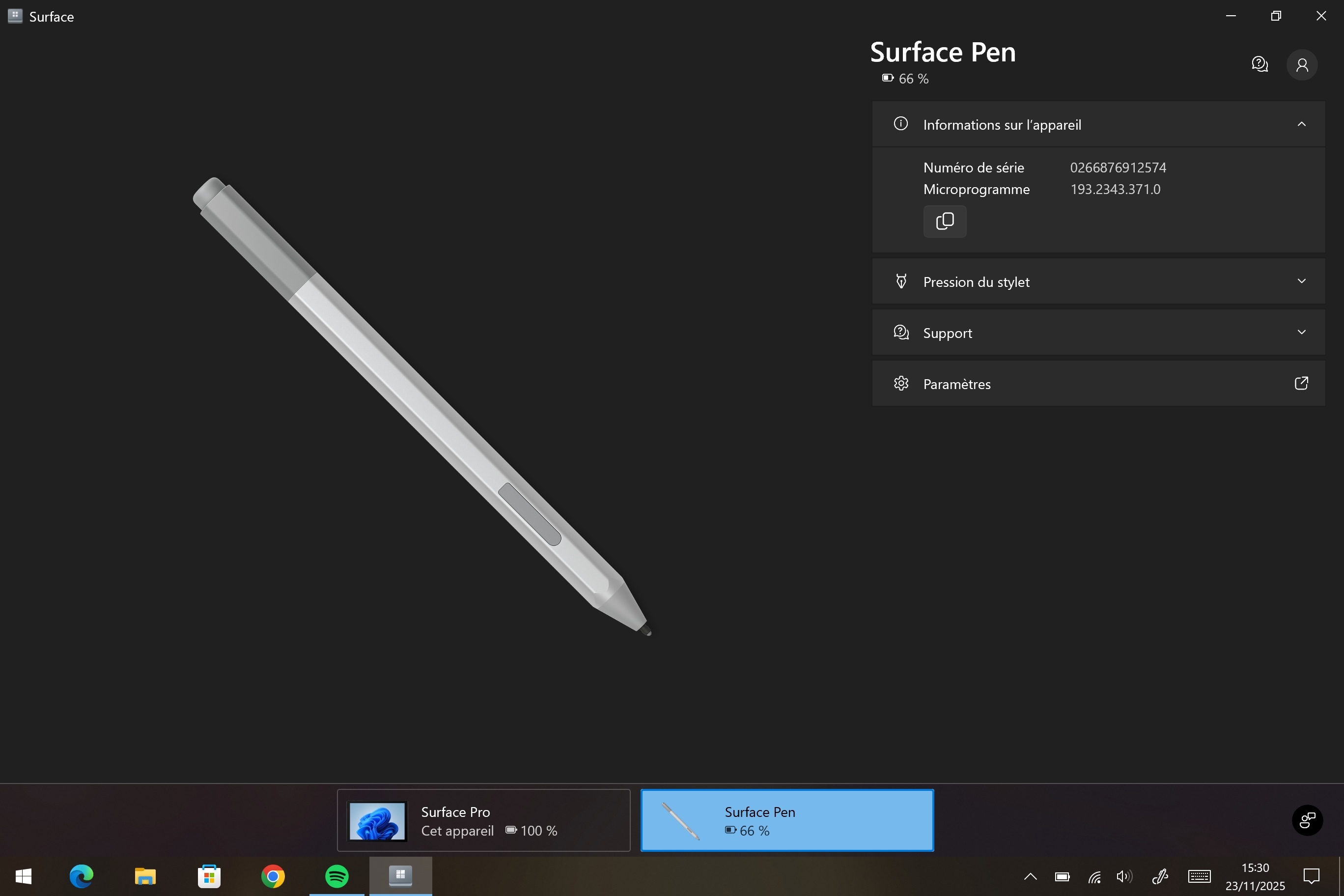Launch Google Chrome from taskbar
Image resolution: width=1344 pixels, height=896 pixels.
pyautogui.click(x=273, y=875)
